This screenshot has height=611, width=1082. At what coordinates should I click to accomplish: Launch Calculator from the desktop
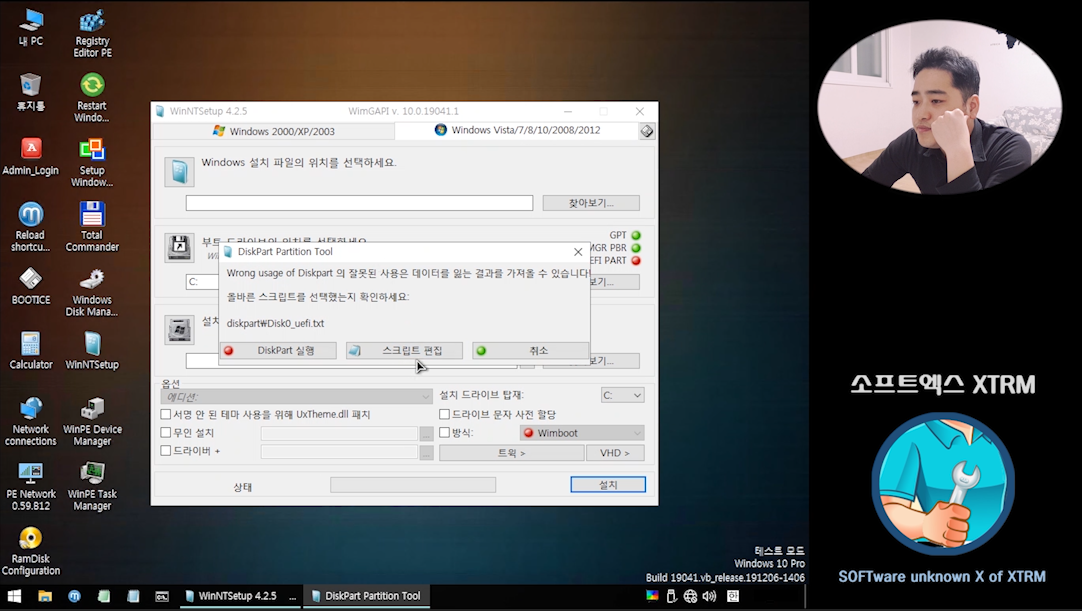pos(30,351)
